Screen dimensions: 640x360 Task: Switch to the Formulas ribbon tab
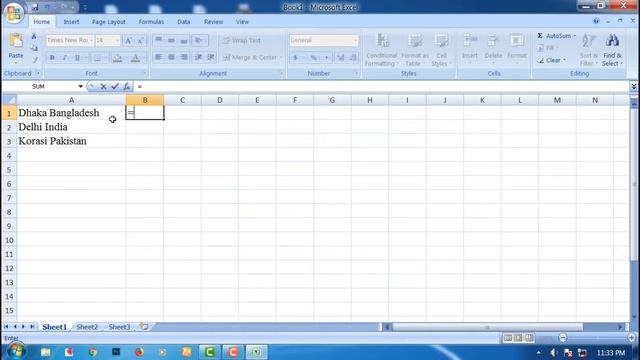click(151, 22)
